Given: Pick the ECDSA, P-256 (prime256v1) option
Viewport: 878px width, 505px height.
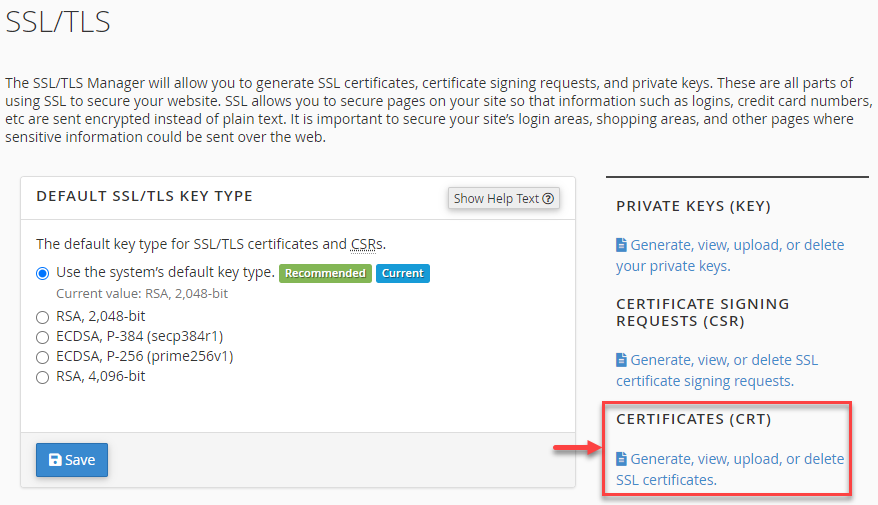Looking at the screenshot, I should 43,357.
